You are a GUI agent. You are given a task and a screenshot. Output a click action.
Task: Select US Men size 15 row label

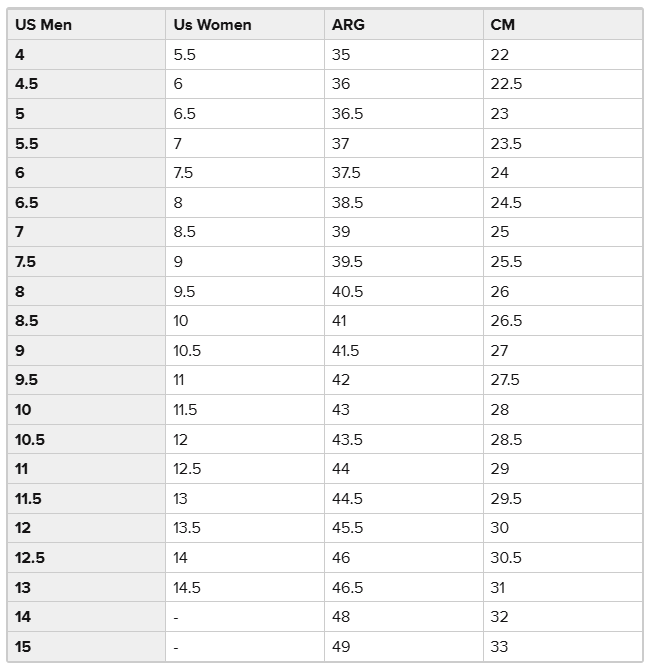click(x=86, y=647)
